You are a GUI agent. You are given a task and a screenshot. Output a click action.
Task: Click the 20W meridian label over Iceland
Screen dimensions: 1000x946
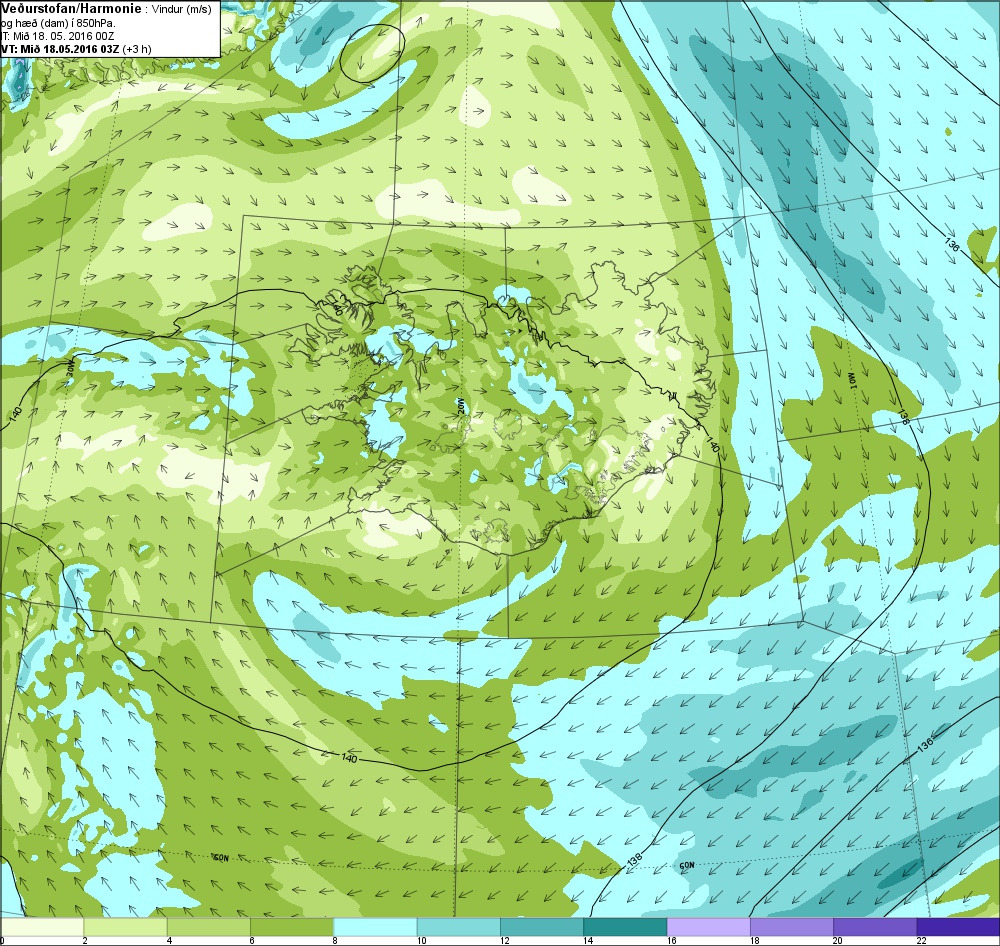click(x=459, y=406)
